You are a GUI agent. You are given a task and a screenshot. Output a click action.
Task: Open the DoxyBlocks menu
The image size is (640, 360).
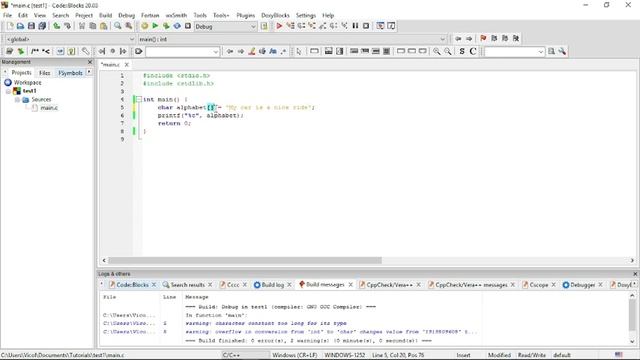click(x=275, y=16)
